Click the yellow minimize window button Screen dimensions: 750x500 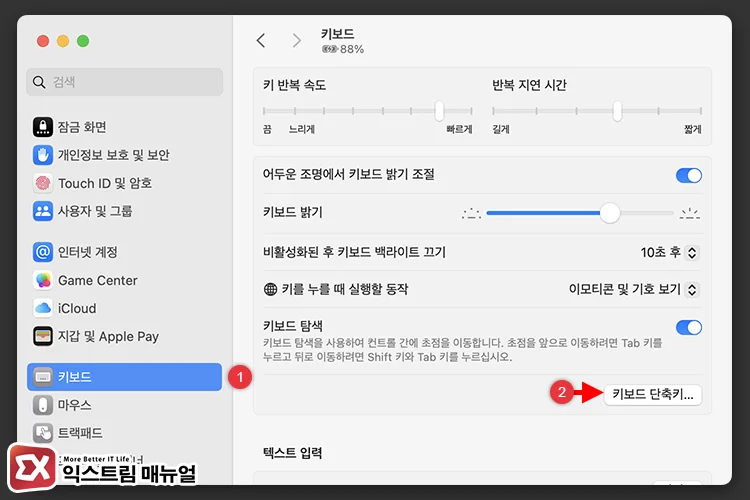point(63,41)
